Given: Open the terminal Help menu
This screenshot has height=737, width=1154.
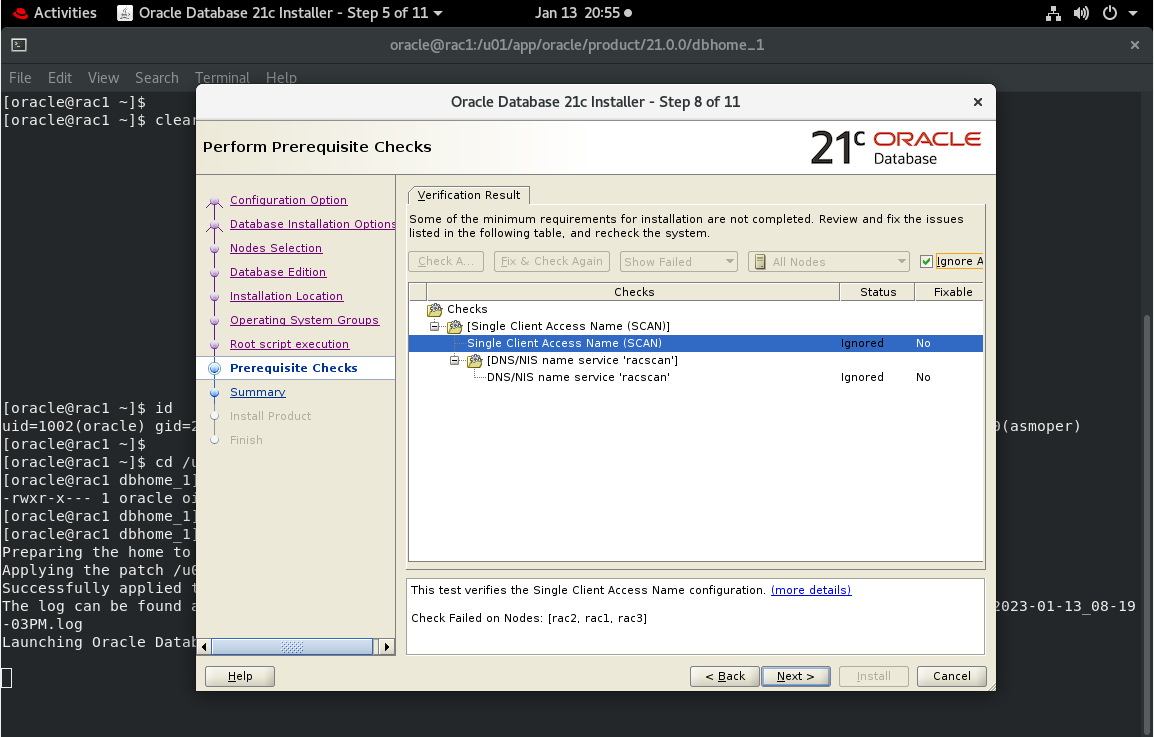Looking at the screenshot, I should [x=281, y=77].
